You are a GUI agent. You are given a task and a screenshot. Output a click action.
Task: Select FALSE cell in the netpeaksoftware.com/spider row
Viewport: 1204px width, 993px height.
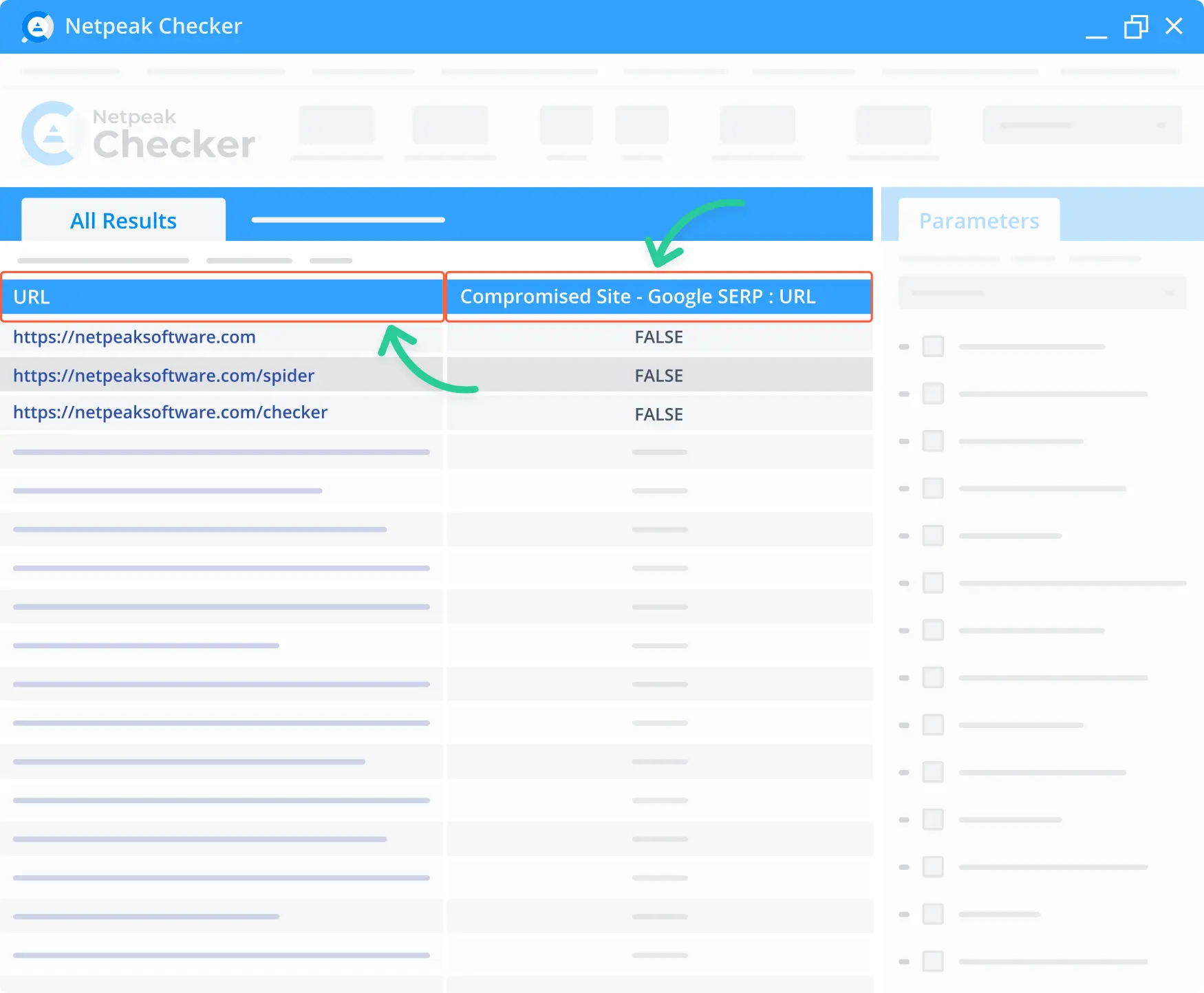pyautogui.click(x=659, y=376)
